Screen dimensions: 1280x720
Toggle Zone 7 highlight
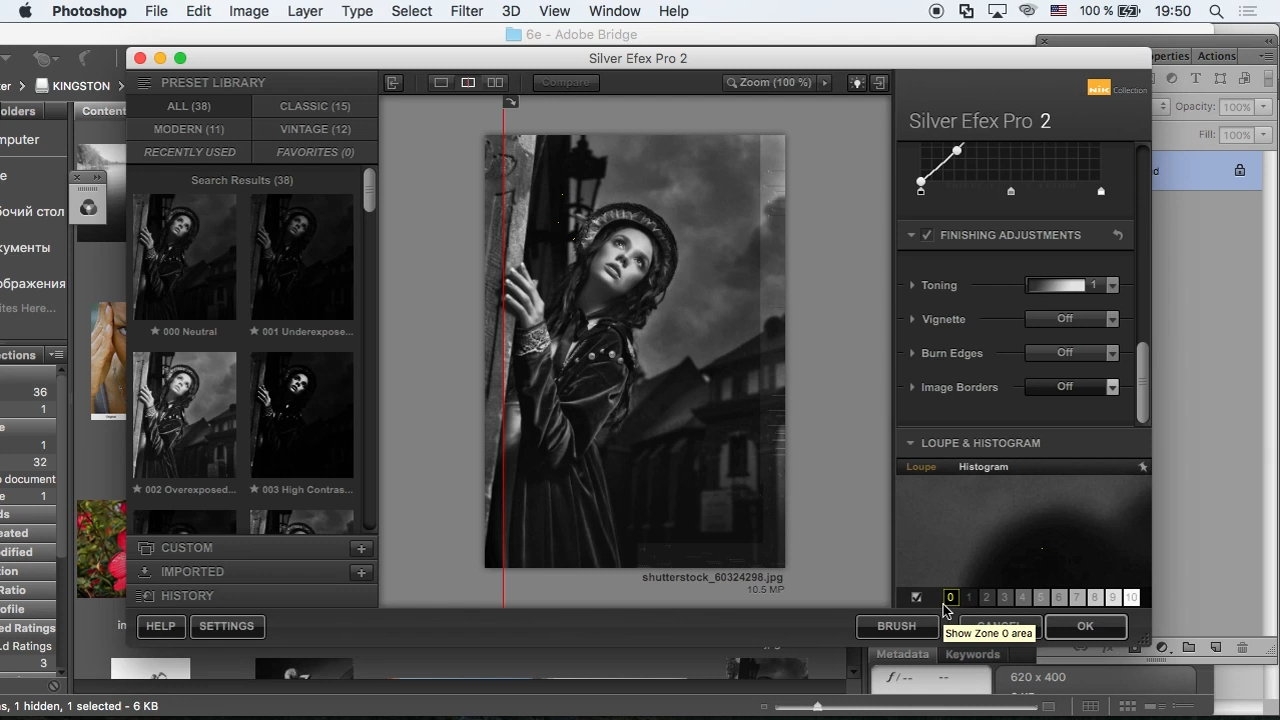click(1076, 597)
